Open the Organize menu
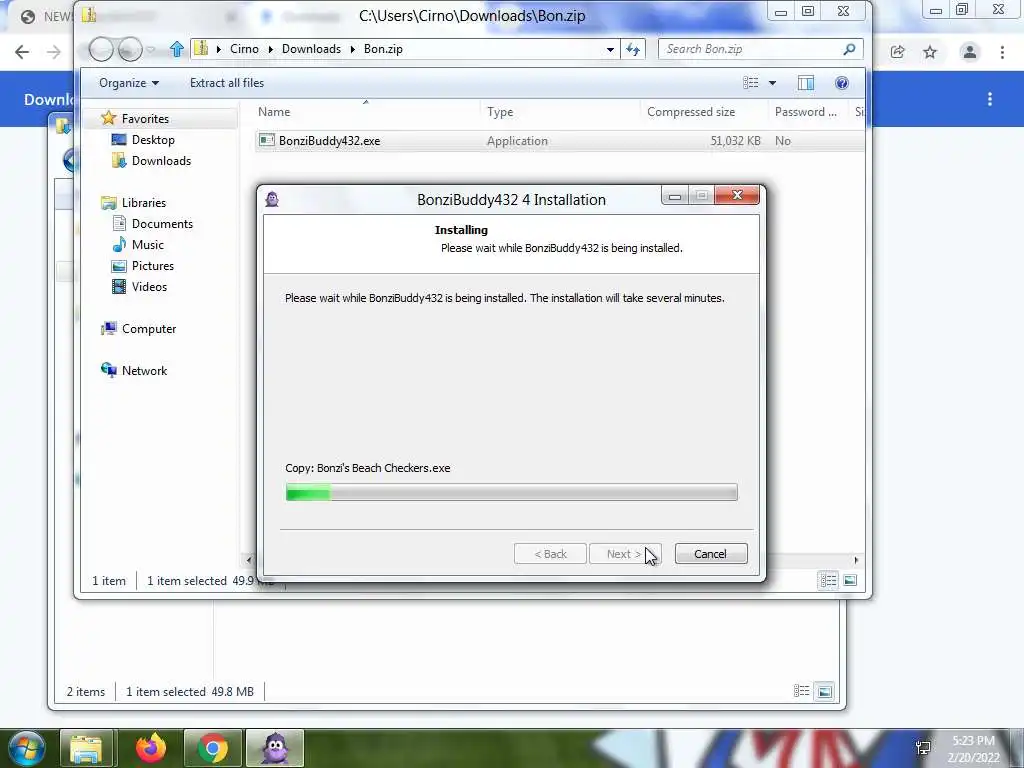 [x=129, y=83]
